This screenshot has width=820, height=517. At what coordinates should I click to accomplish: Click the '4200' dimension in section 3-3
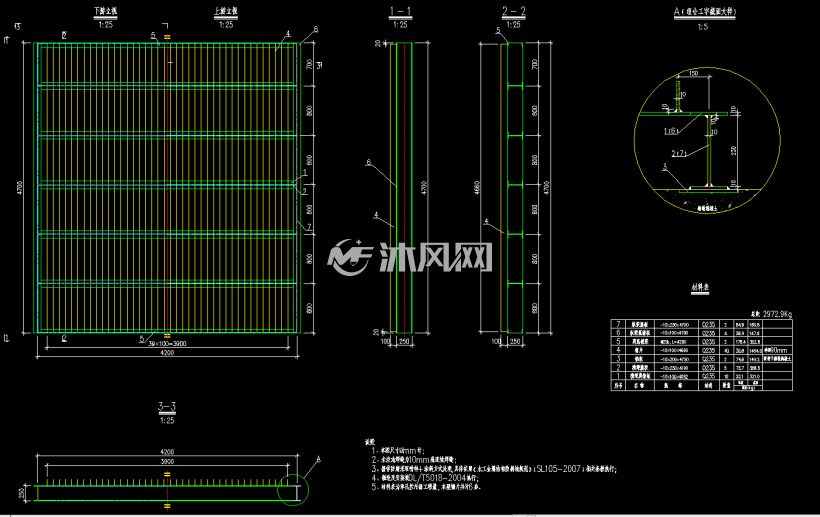167,452
